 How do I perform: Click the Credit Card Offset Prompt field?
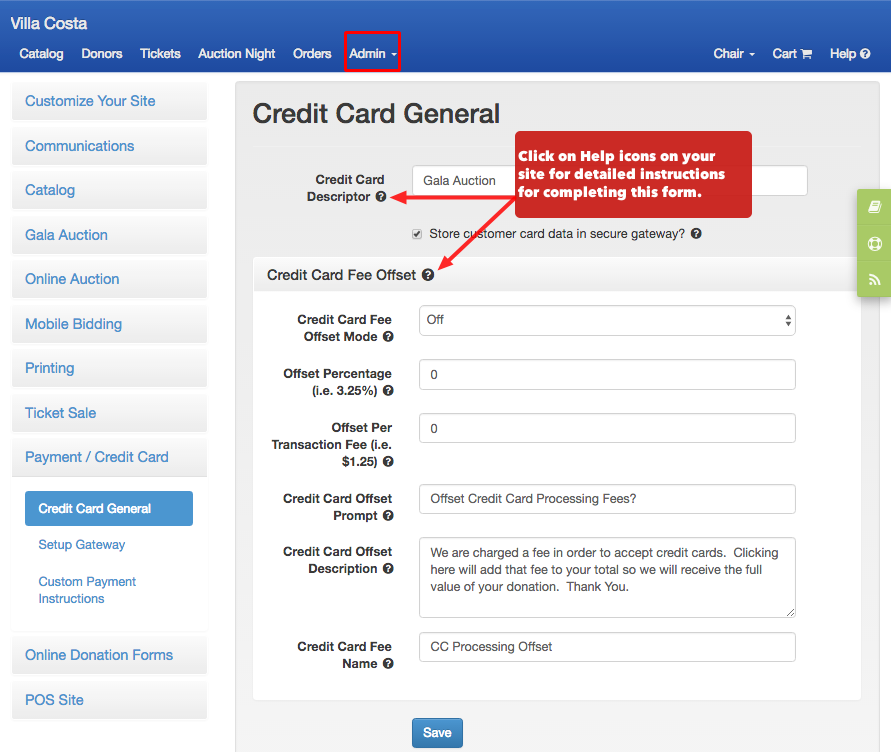(x=607, y=499)
